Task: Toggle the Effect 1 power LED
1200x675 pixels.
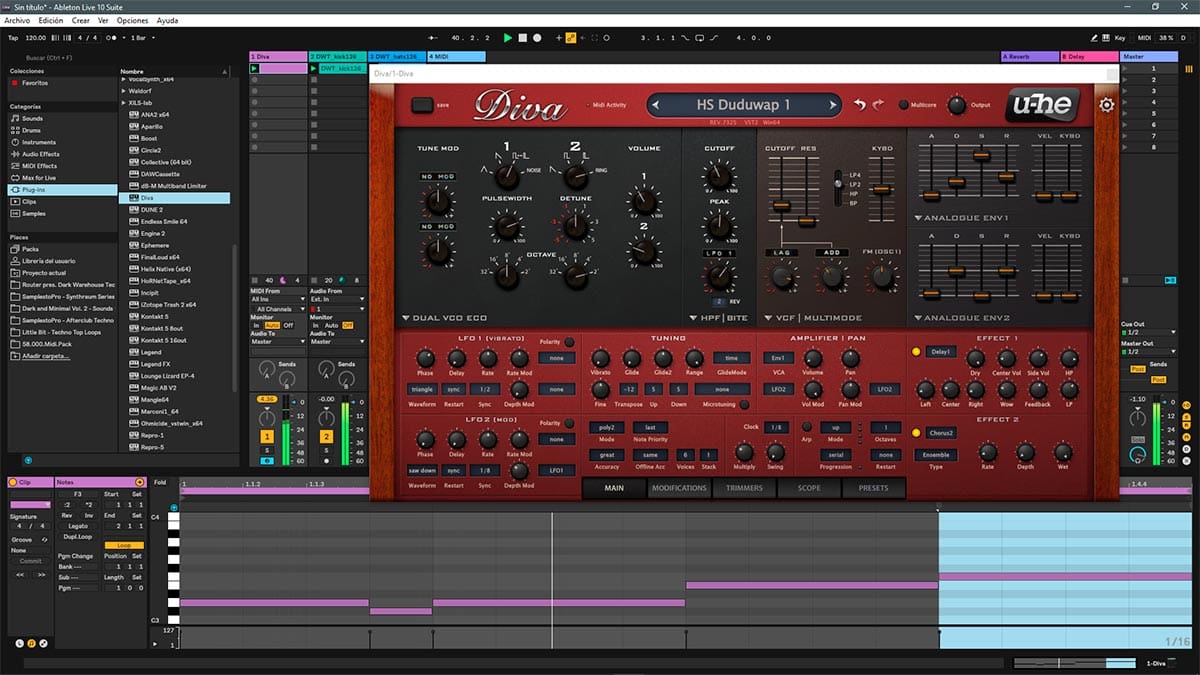Action: (916, 352)
